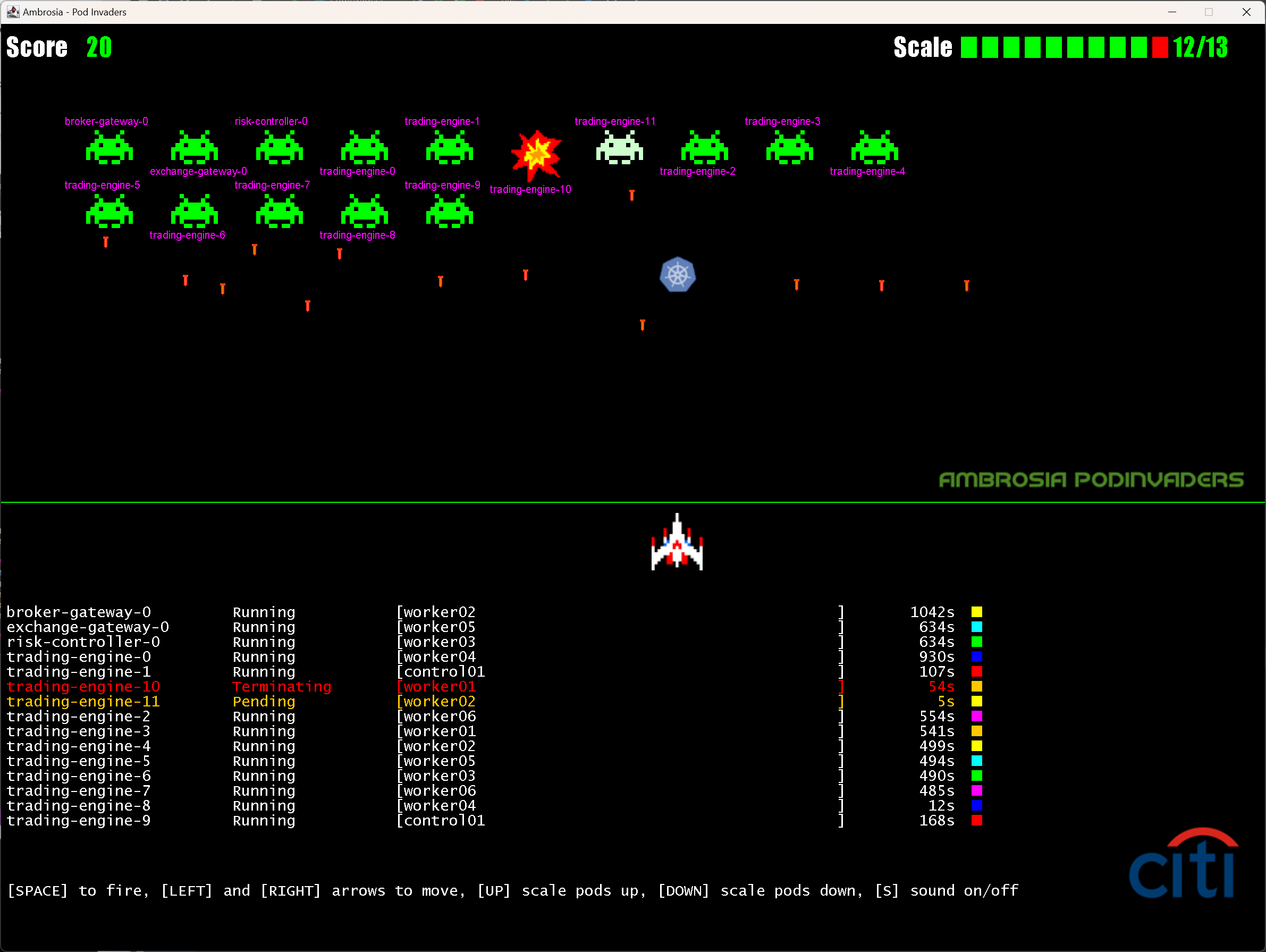Click the 12/13 scale counter
Viewport: 1266px width, 952px height.
coord(1200,47)
